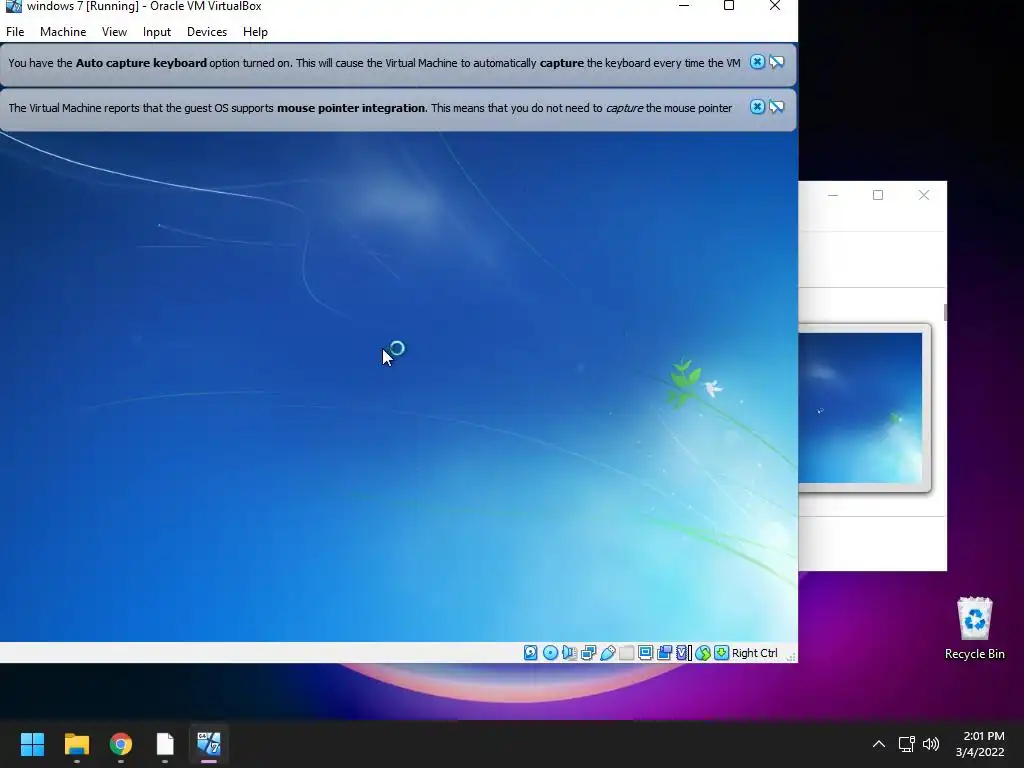
Task: Click the CPU virtualization status icon
Action: point(683,652)
